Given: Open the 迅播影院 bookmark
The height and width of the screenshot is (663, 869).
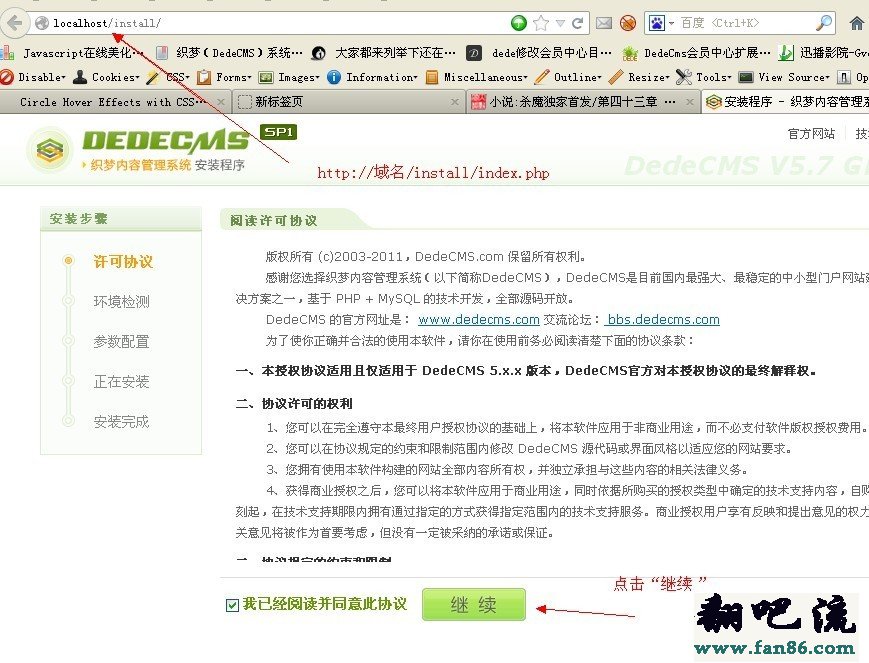Looking at the screenshot, I should point(824,53).
